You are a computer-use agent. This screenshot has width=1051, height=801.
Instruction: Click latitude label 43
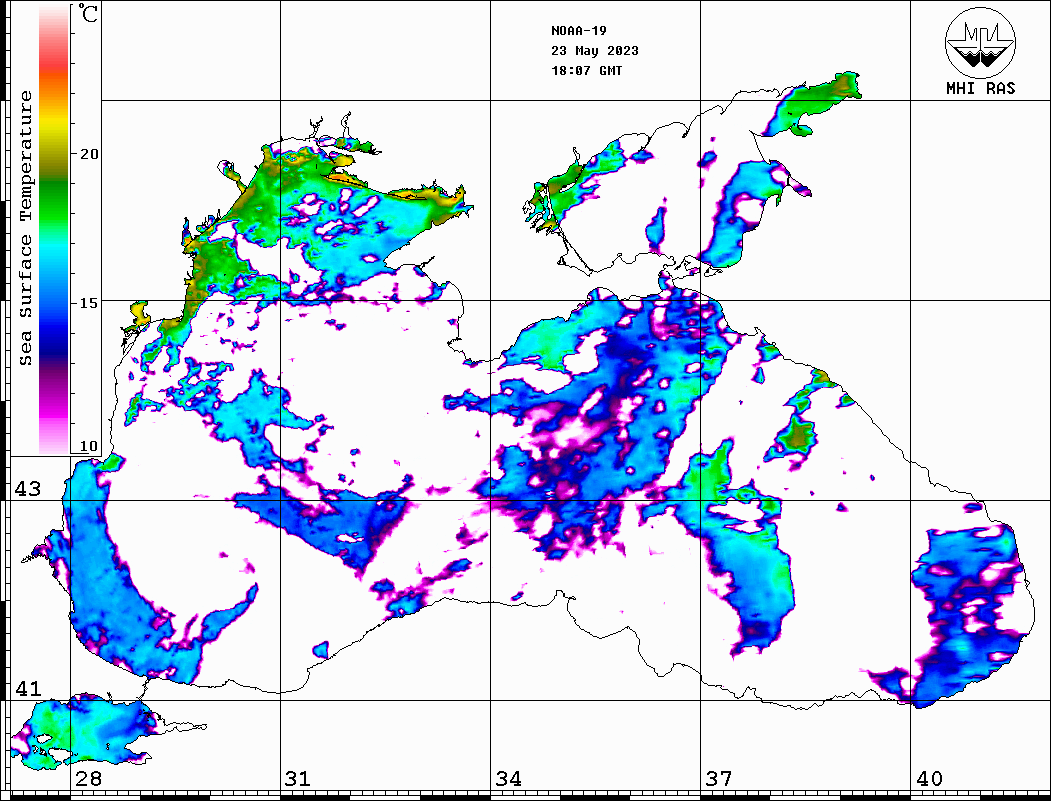click(x=27, y=489)
